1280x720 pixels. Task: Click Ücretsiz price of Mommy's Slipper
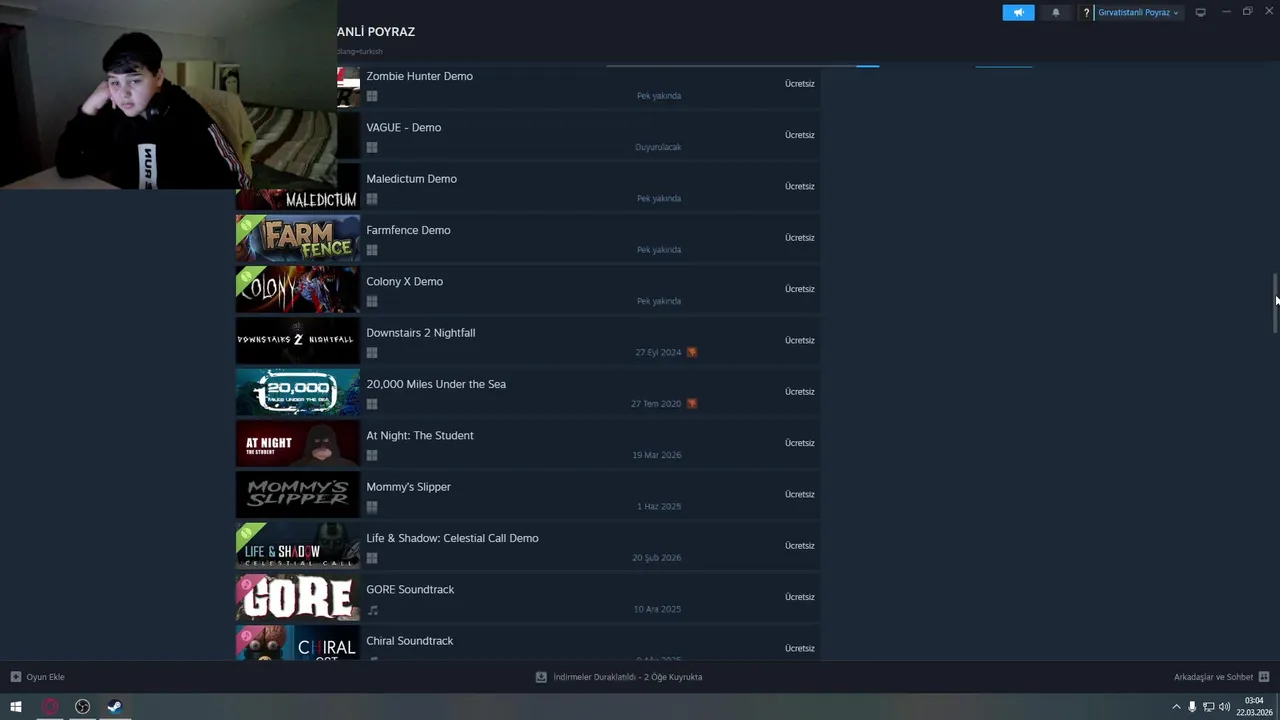tap(800, 494)
